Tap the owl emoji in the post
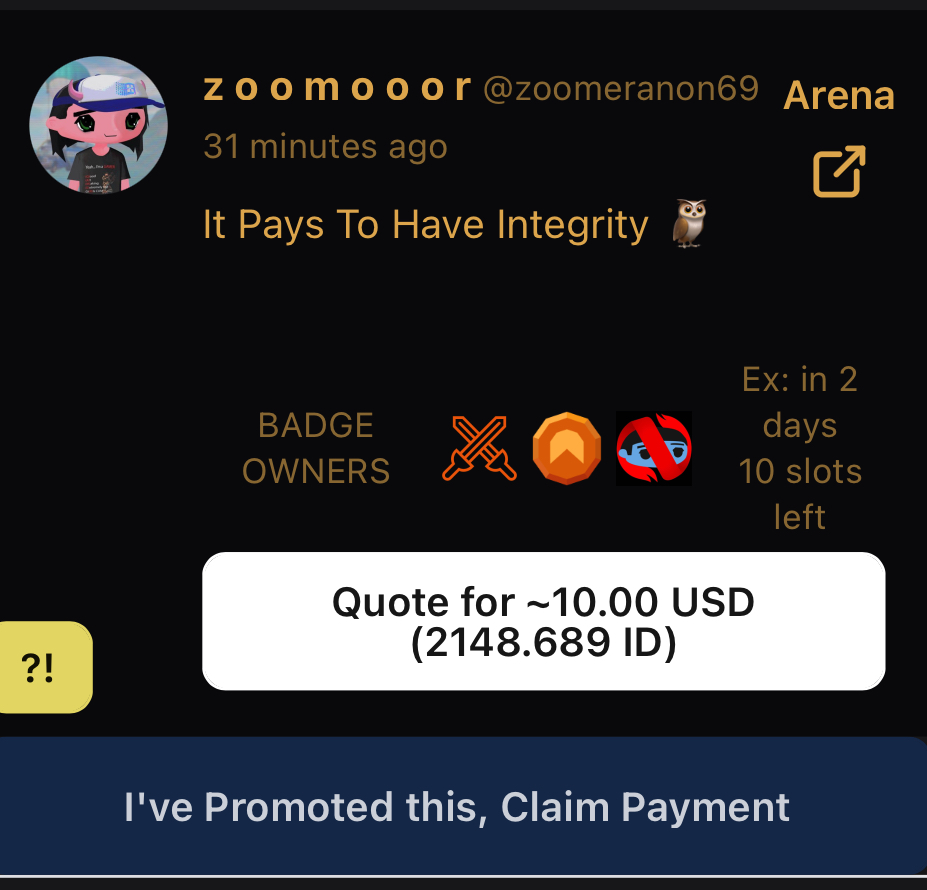 [689, 224]
